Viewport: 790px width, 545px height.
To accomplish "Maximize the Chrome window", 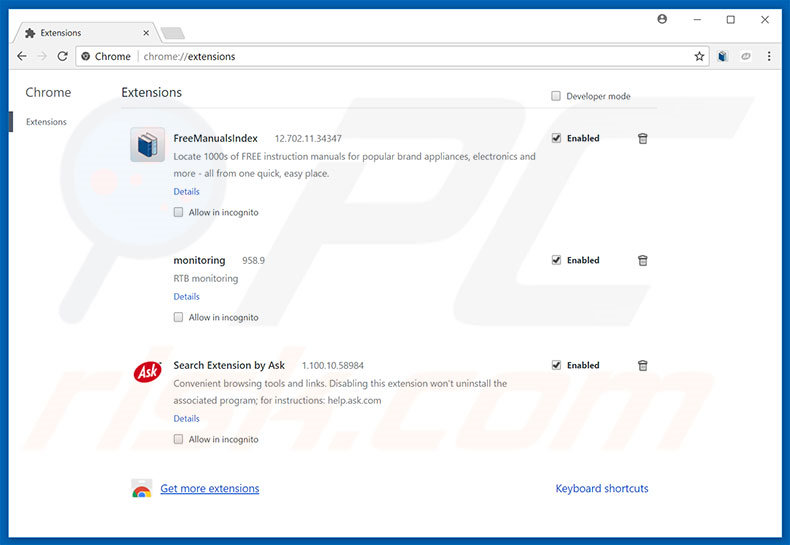I will [731, 20].
